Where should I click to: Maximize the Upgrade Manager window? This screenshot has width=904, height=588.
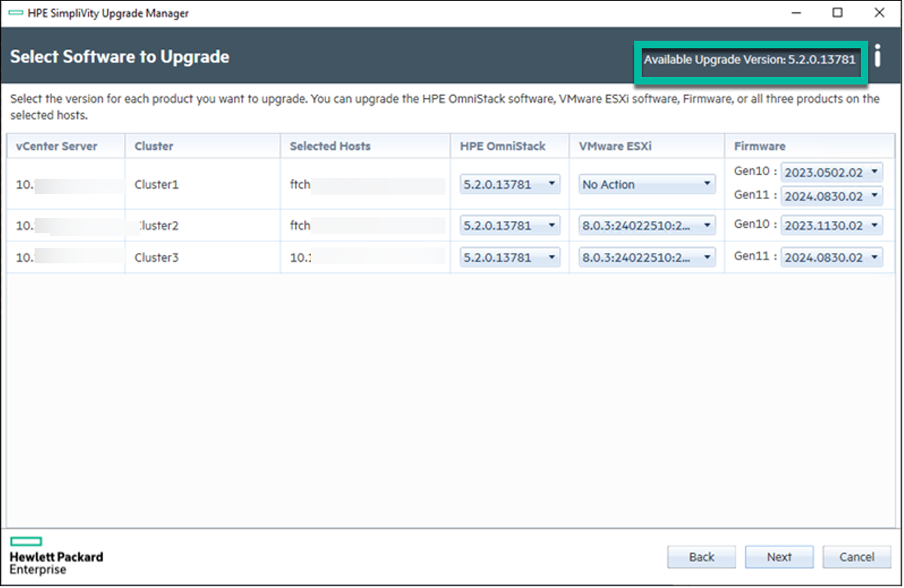pyautogui.click(x=837, y=13)
